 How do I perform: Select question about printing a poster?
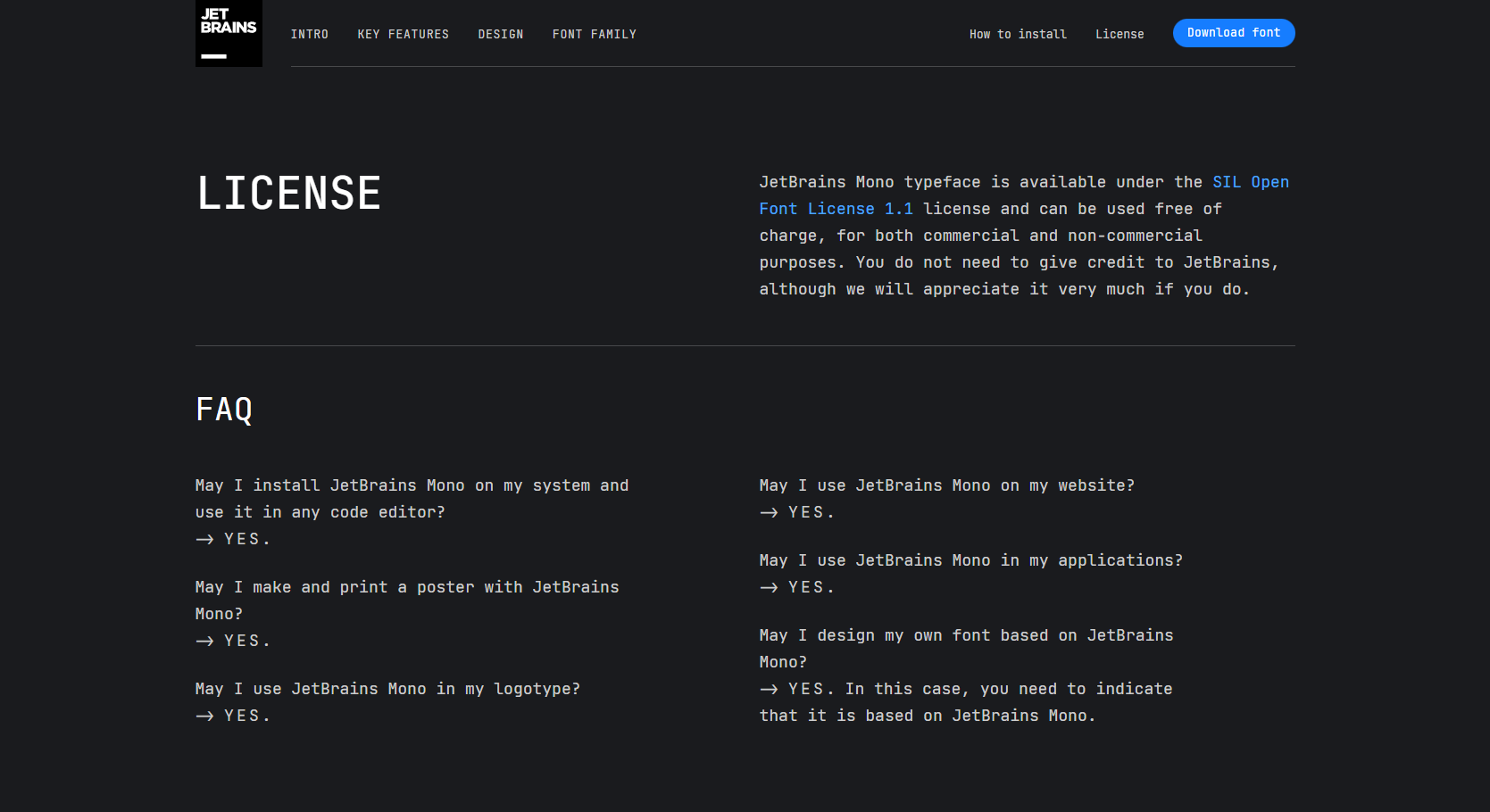pyautogui.click(x=407, y=601)
